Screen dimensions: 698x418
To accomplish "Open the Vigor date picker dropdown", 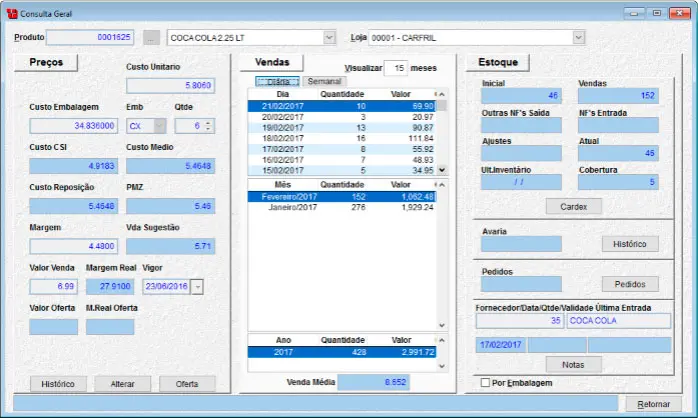I will coord(197,286).
